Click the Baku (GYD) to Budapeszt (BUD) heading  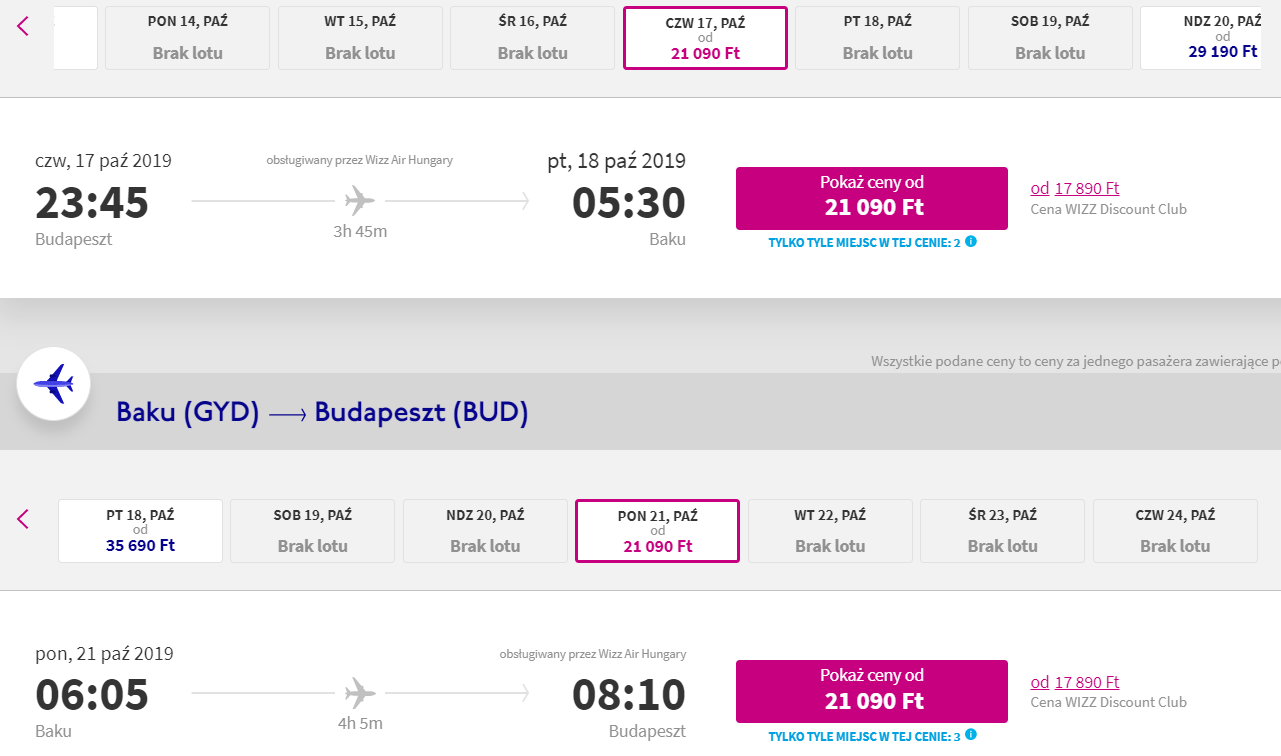(x=322, y=412)
